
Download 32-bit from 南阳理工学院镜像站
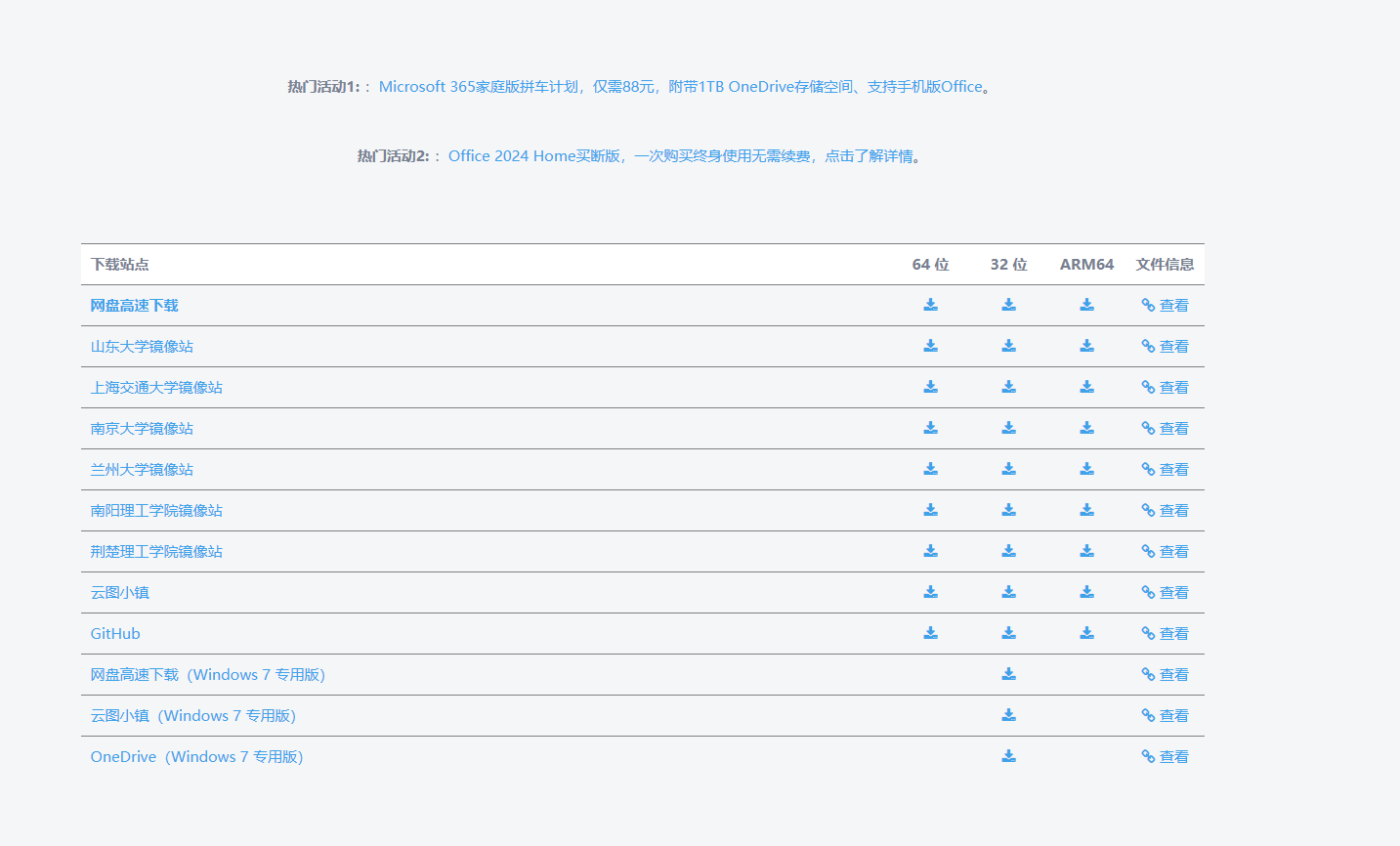point(1008,510)
